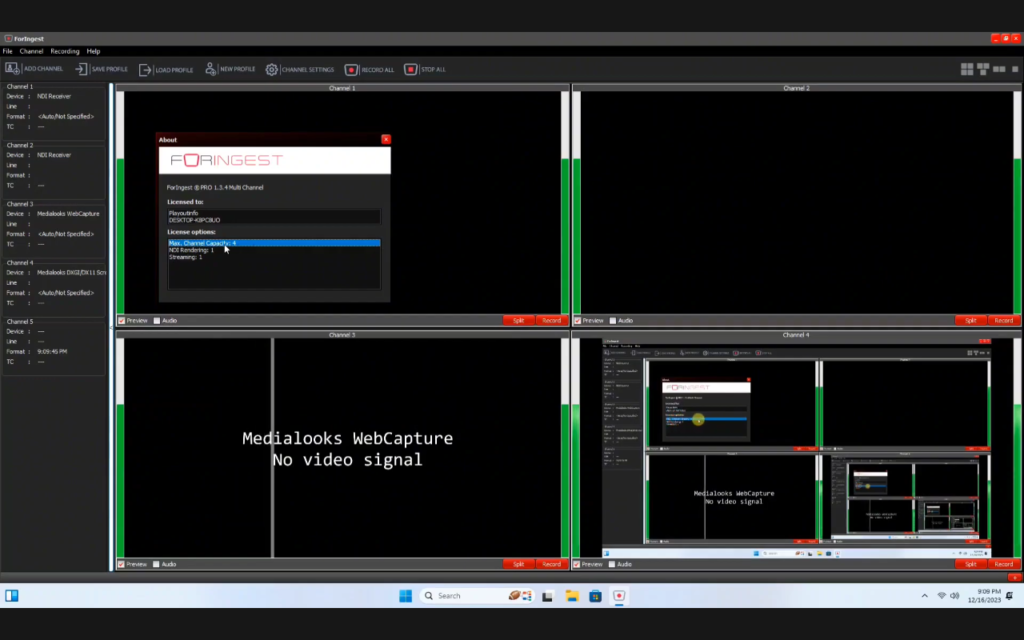This screenshot has height=640, width=1024.
Task: Toggle the Preview checkbox on Channel 2
Action: pos(577,320)
